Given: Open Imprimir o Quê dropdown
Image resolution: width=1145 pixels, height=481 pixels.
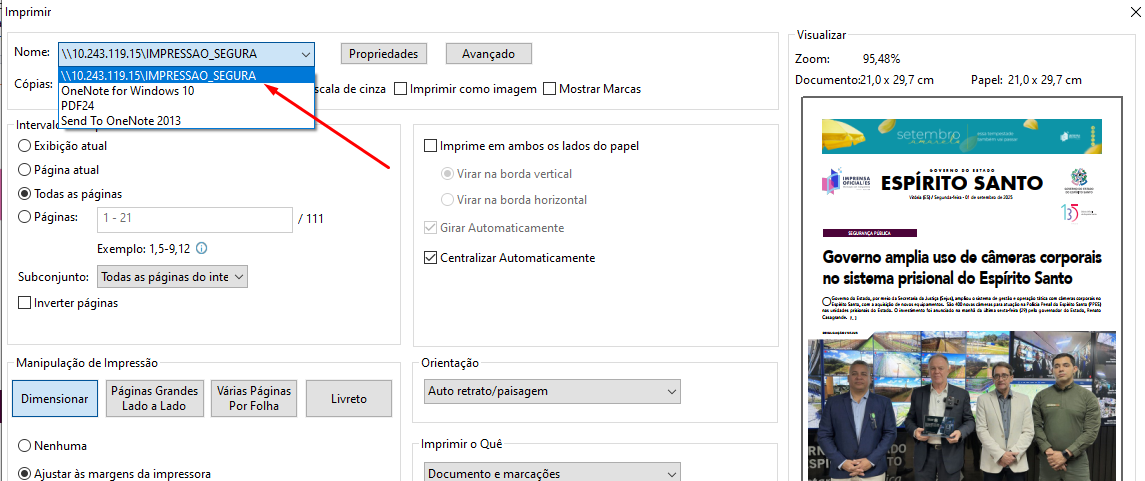Looking at the screenshot, I should click(552, 472).
